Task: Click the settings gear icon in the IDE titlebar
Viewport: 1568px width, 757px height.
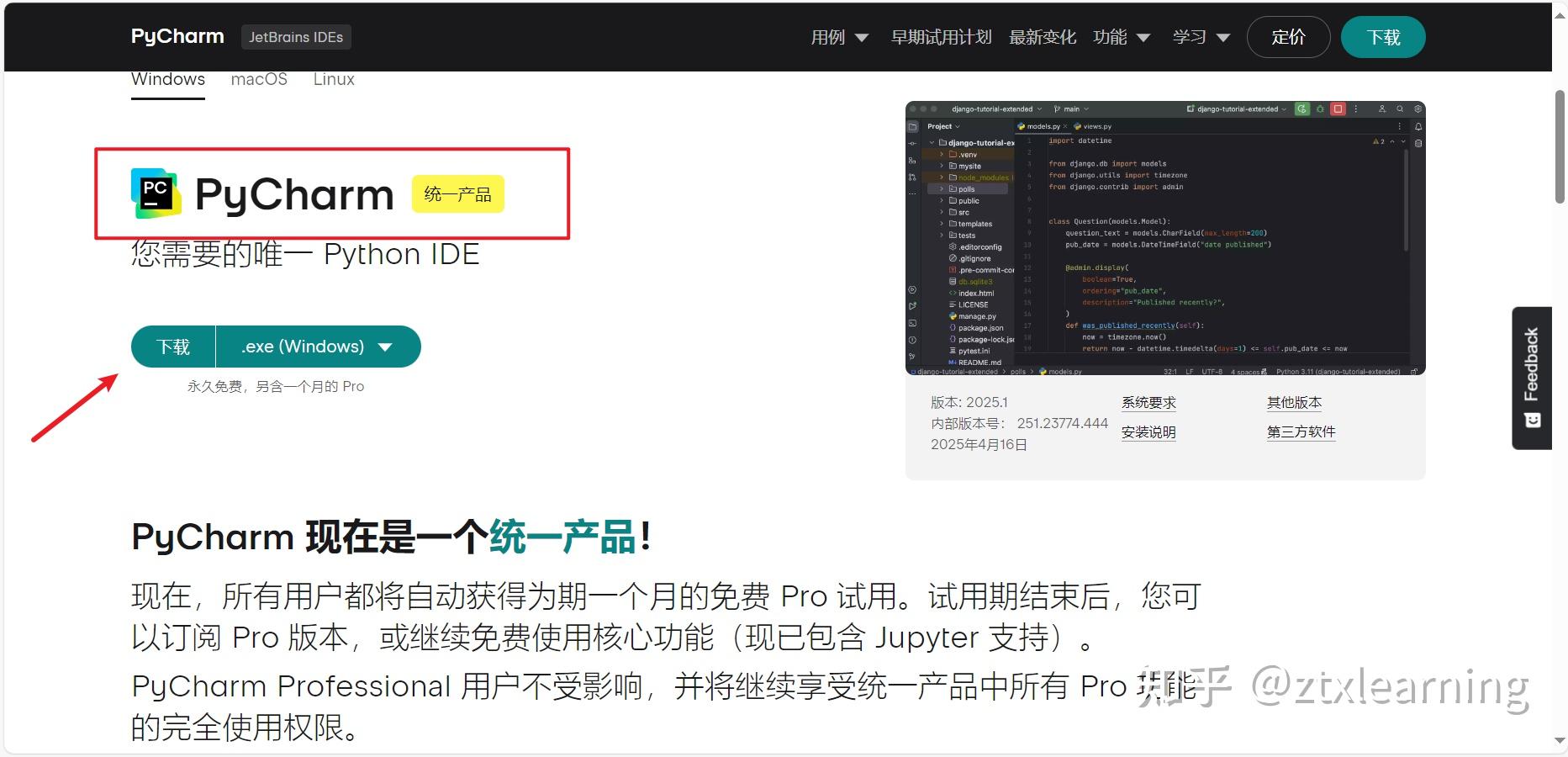Action: coord(1418,109)
